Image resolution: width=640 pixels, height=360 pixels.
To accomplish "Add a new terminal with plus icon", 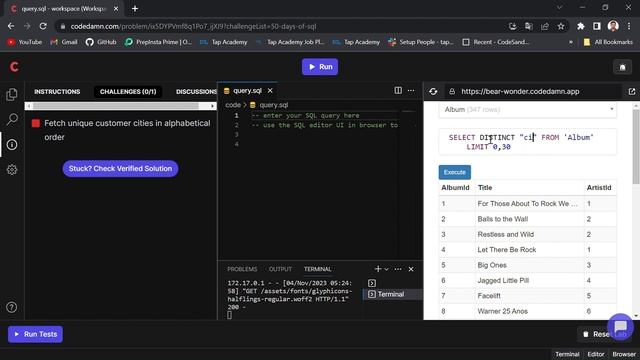I will click(378, 269).
